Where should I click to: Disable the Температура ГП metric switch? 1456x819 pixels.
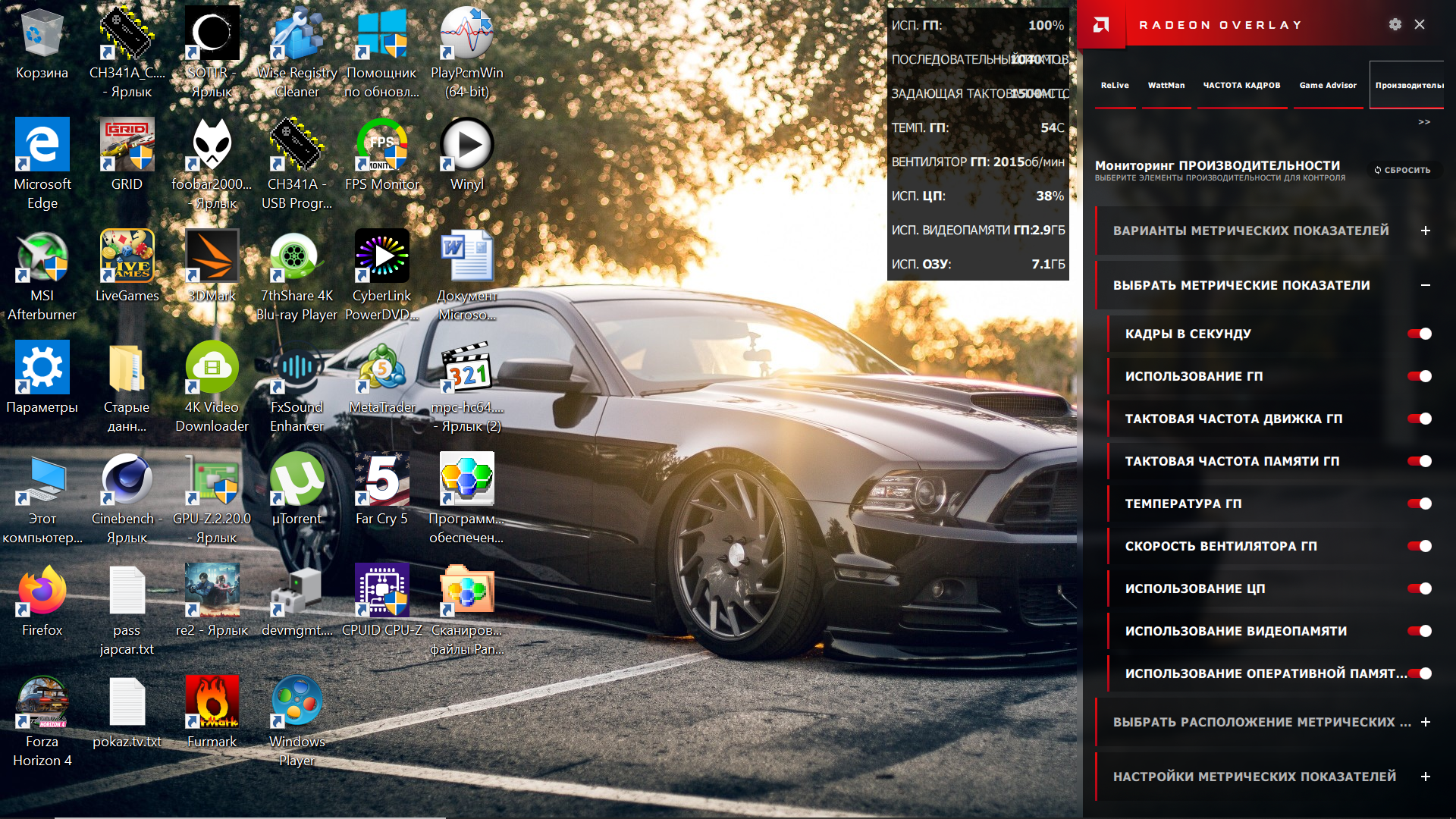(x=1419, y=504)
